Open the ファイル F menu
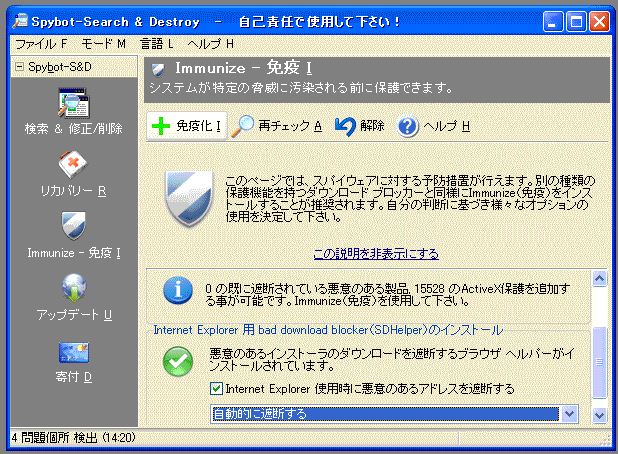The height and width of the screenshot is (454, 618). [x=41, y=44]
